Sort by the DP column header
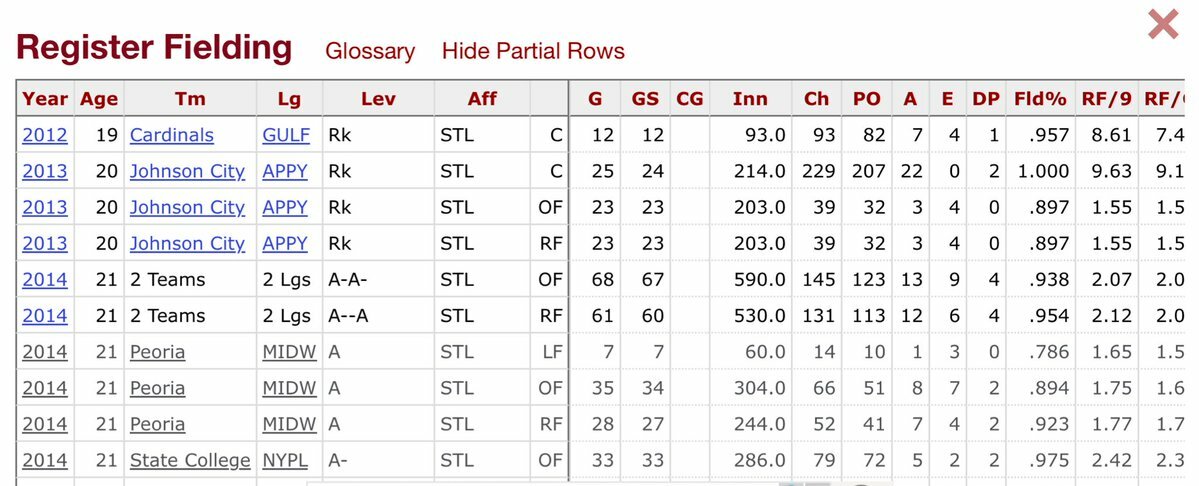This screenshot has height=486, width=1199. tap(985, 98)
